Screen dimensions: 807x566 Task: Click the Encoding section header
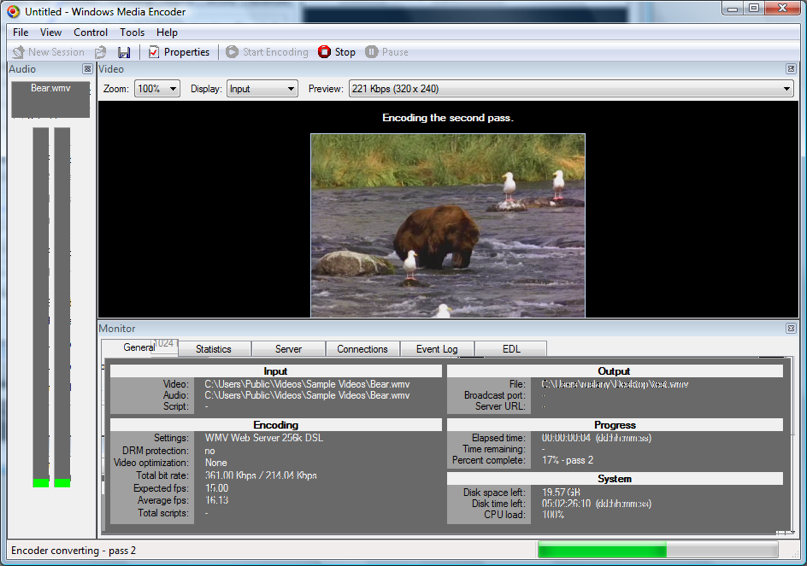point(276,425)
